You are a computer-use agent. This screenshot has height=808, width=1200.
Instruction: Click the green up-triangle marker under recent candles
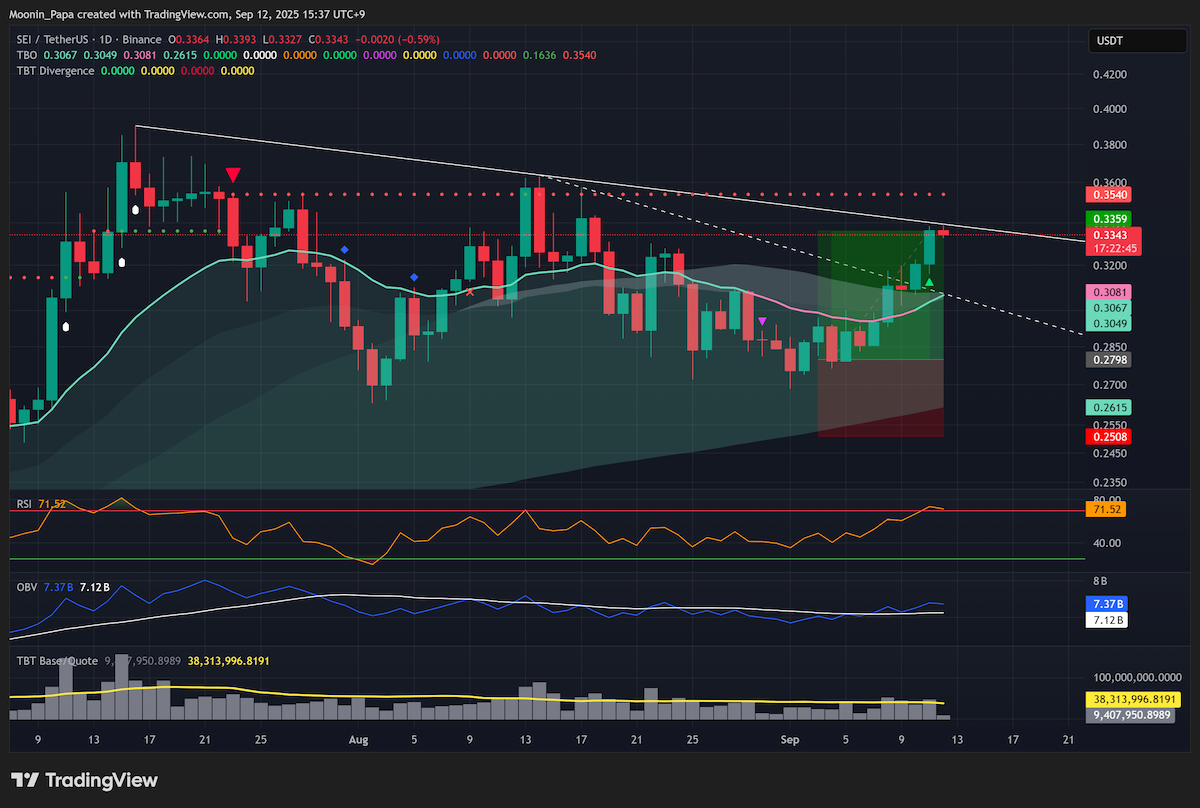(x=929, y=284)
